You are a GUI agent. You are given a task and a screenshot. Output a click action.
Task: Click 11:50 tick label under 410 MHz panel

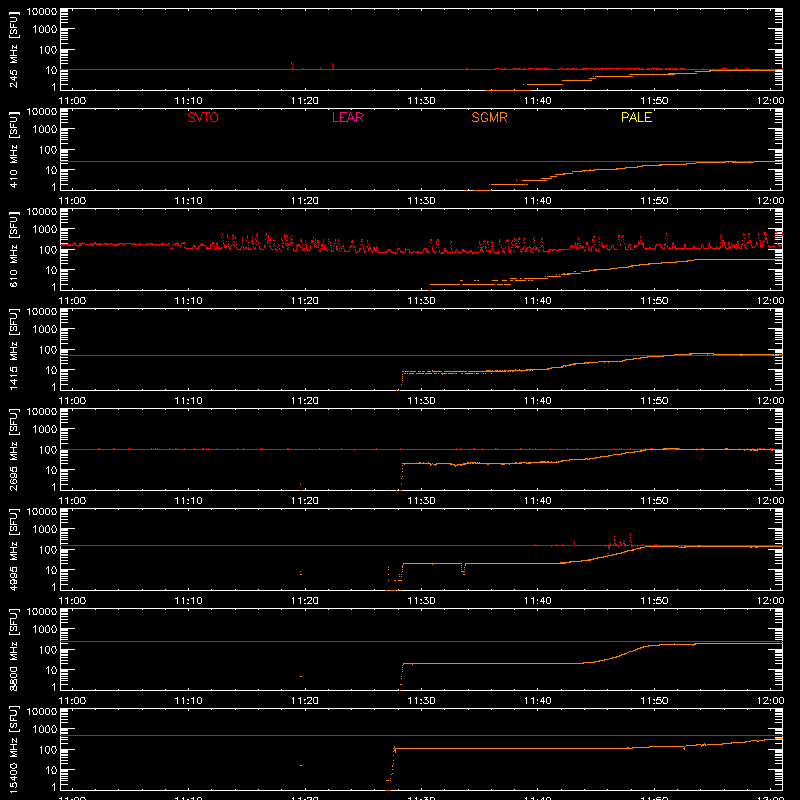654,201
